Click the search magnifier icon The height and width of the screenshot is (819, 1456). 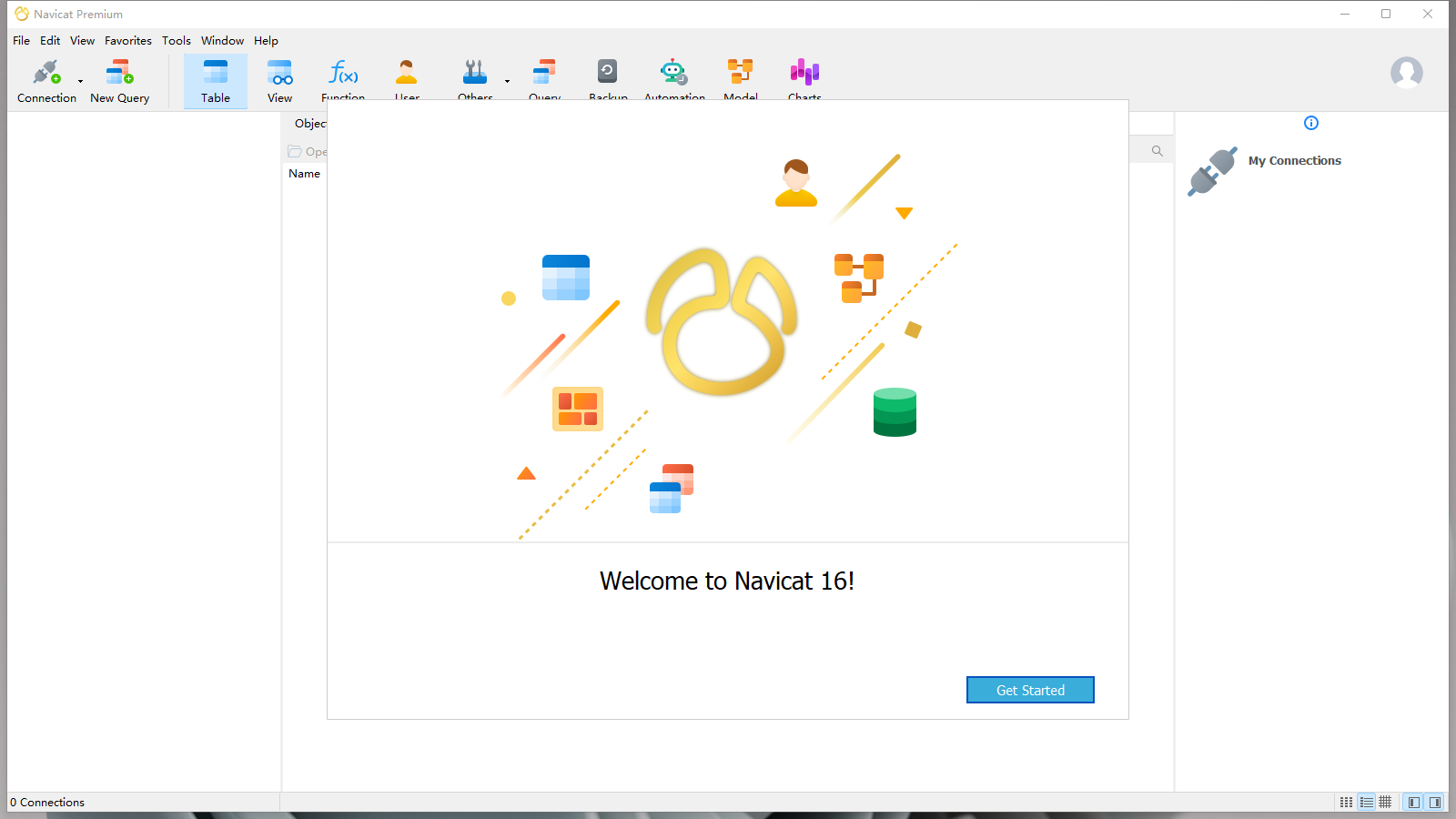pos(1158,151)
